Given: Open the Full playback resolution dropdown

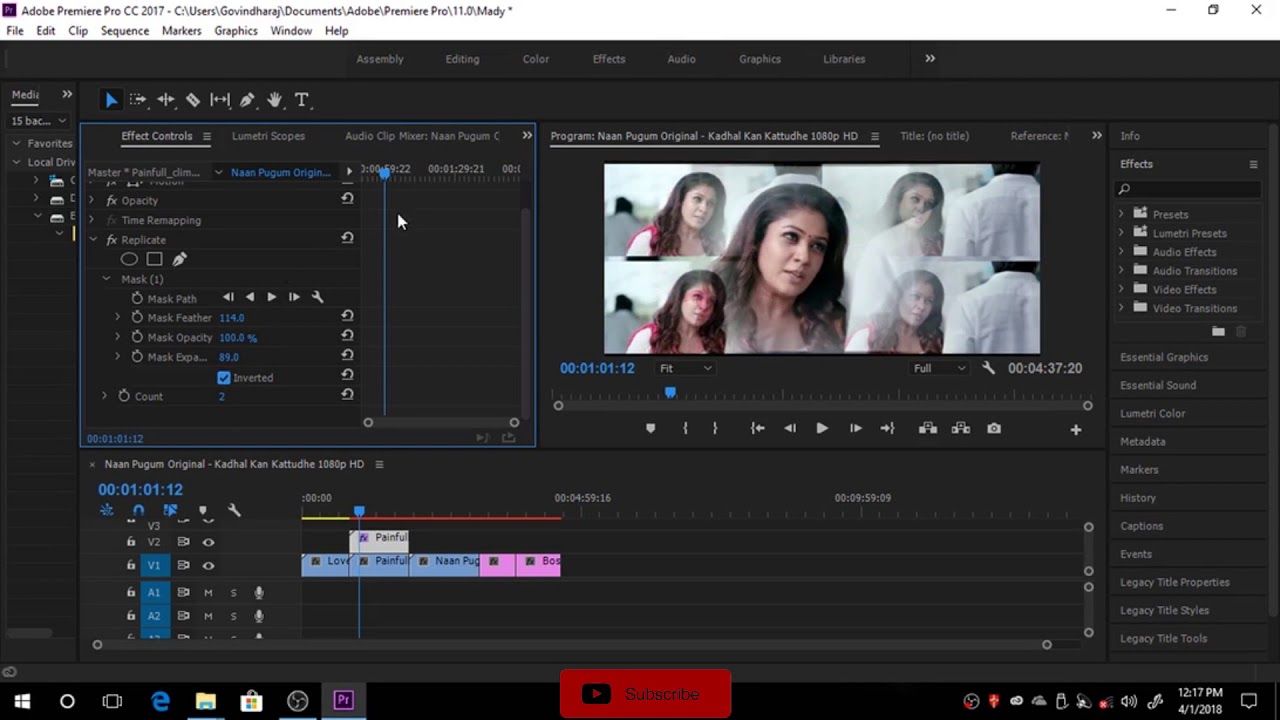Looking at the screenshot, I should click(940, 368).
